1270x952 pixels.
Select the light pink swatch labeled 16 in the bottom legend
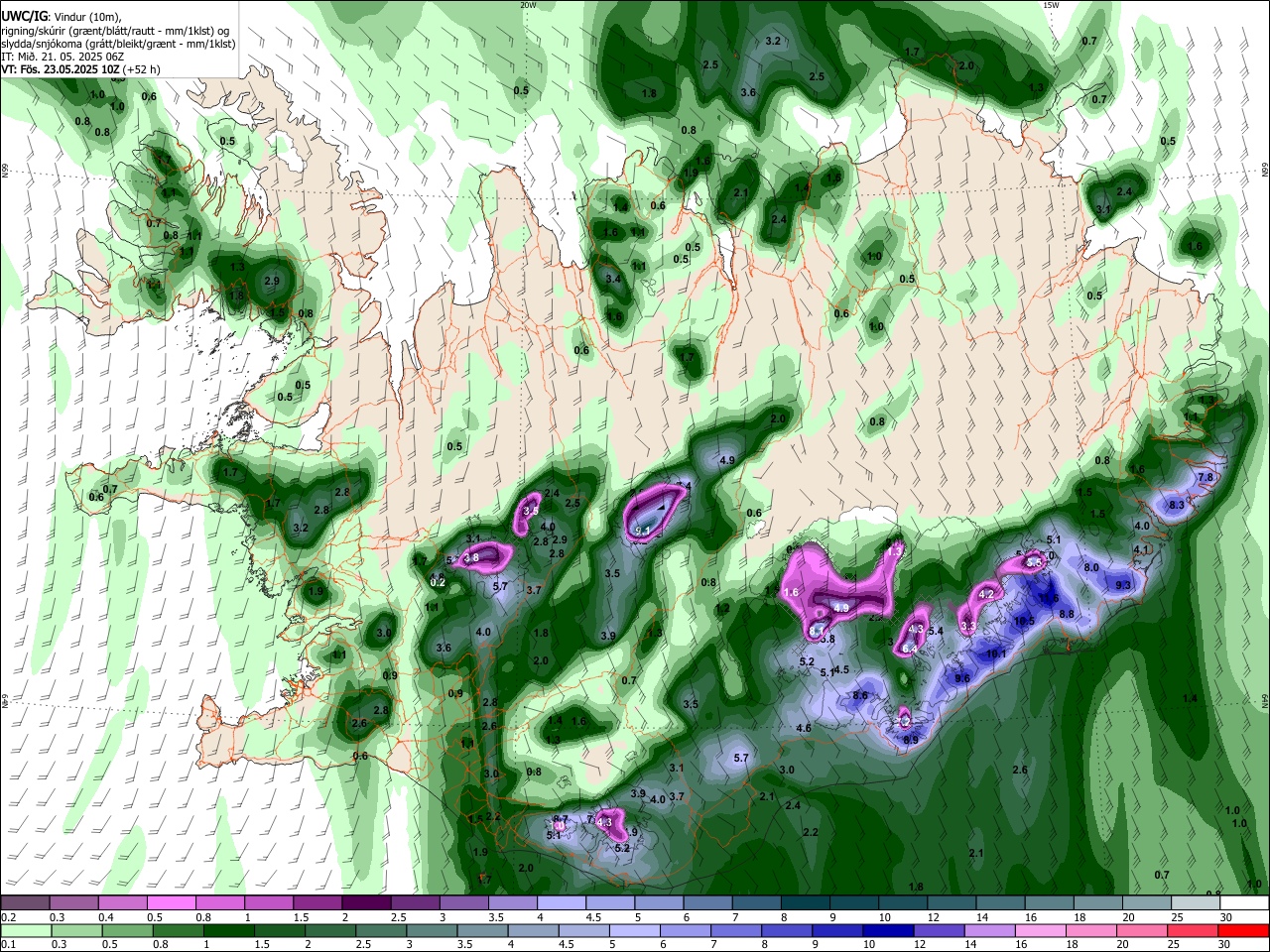click(1041, 931)
